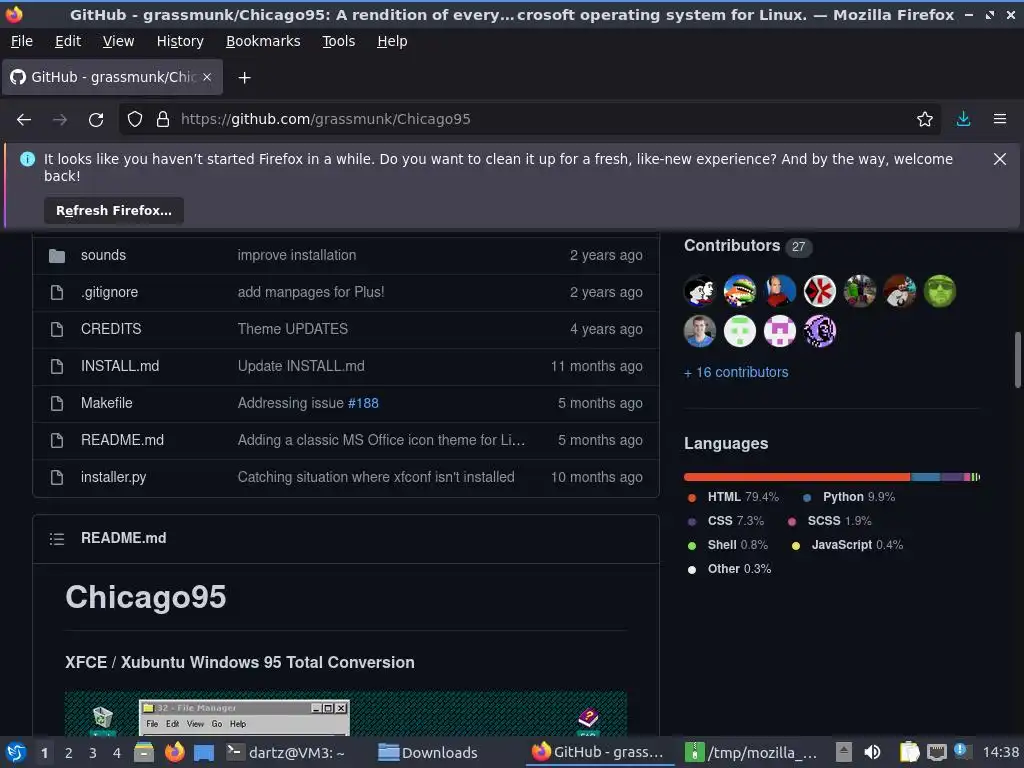
Task: Open the system start menu in taskbar
Action: [x=16, y=752]
